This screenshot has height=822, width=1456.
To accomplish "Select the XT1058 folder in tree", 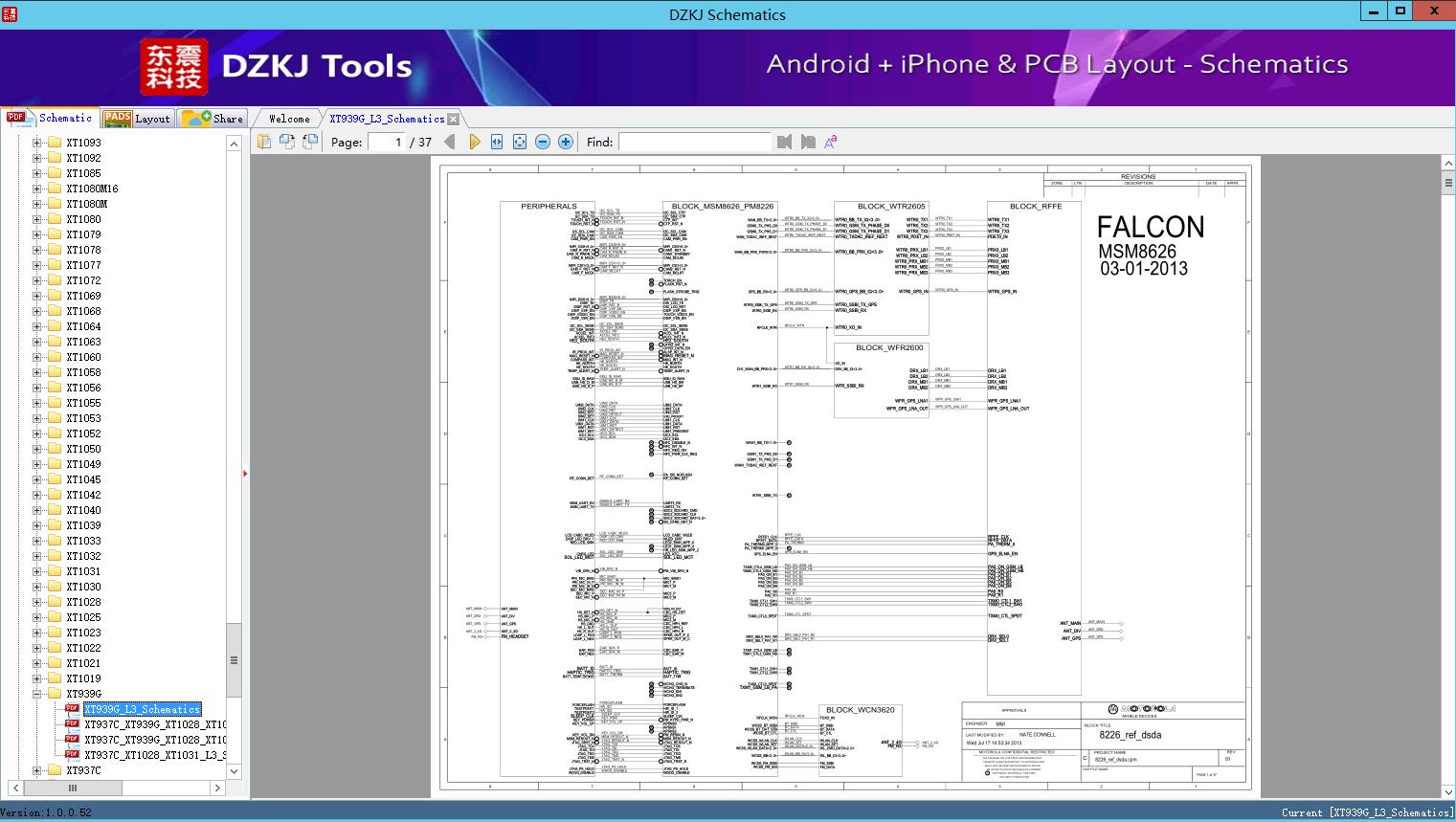I will coord(83,372).
